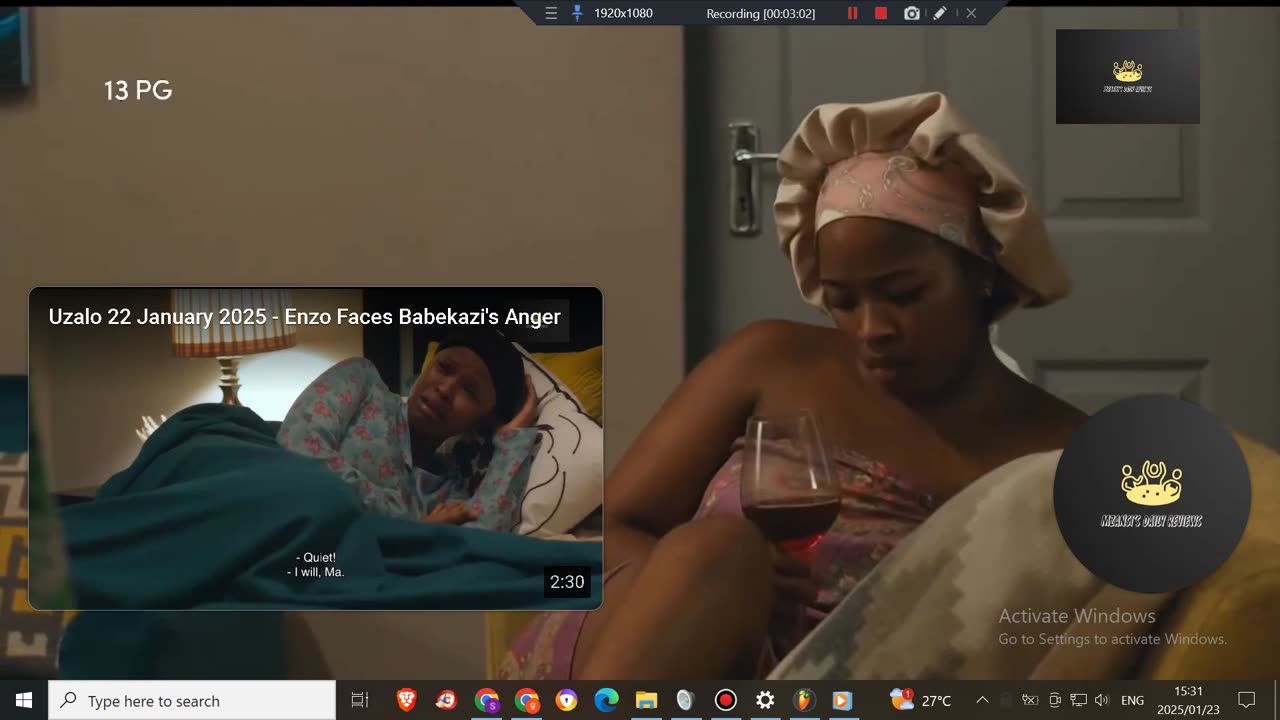
Task: Expand the hidden system tray icons
Action: pos(982,700)
